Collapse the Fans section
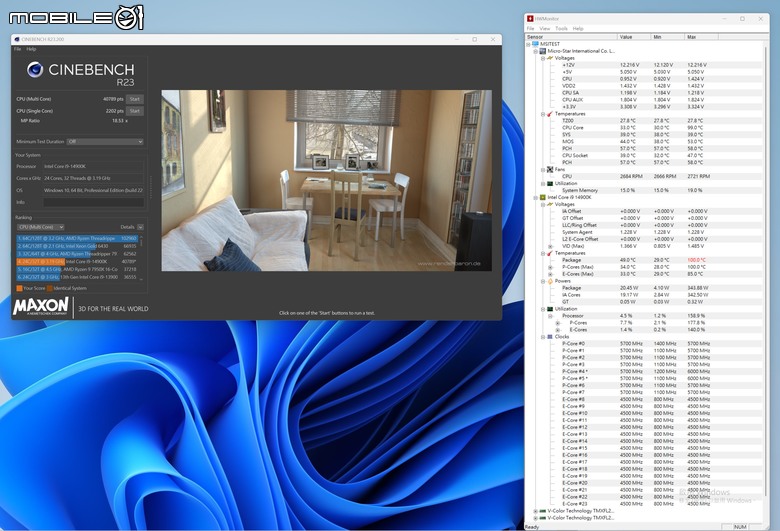Screen dimensions: 780x531 (x=543, y=170)
